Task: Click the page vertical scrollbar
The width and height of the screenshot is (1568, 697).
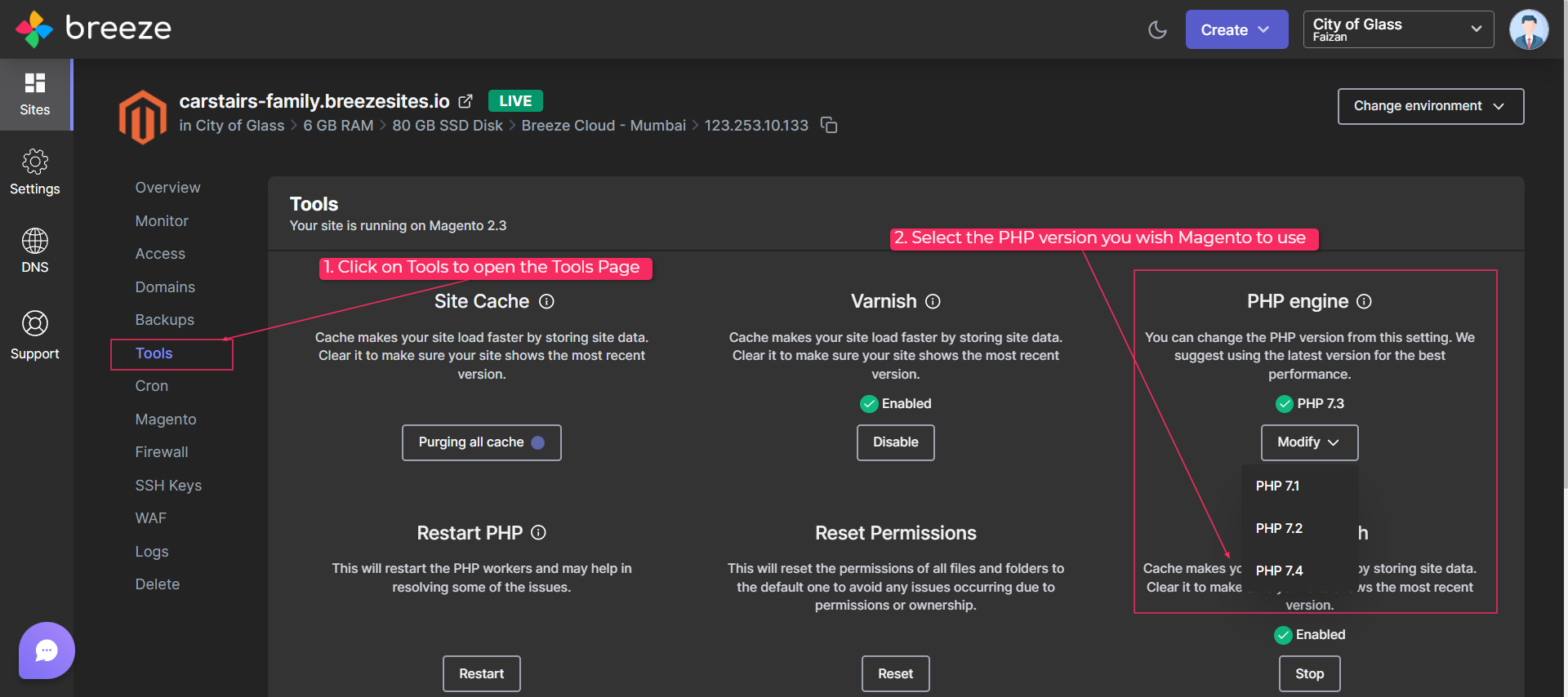Action: coord(1564,245)
